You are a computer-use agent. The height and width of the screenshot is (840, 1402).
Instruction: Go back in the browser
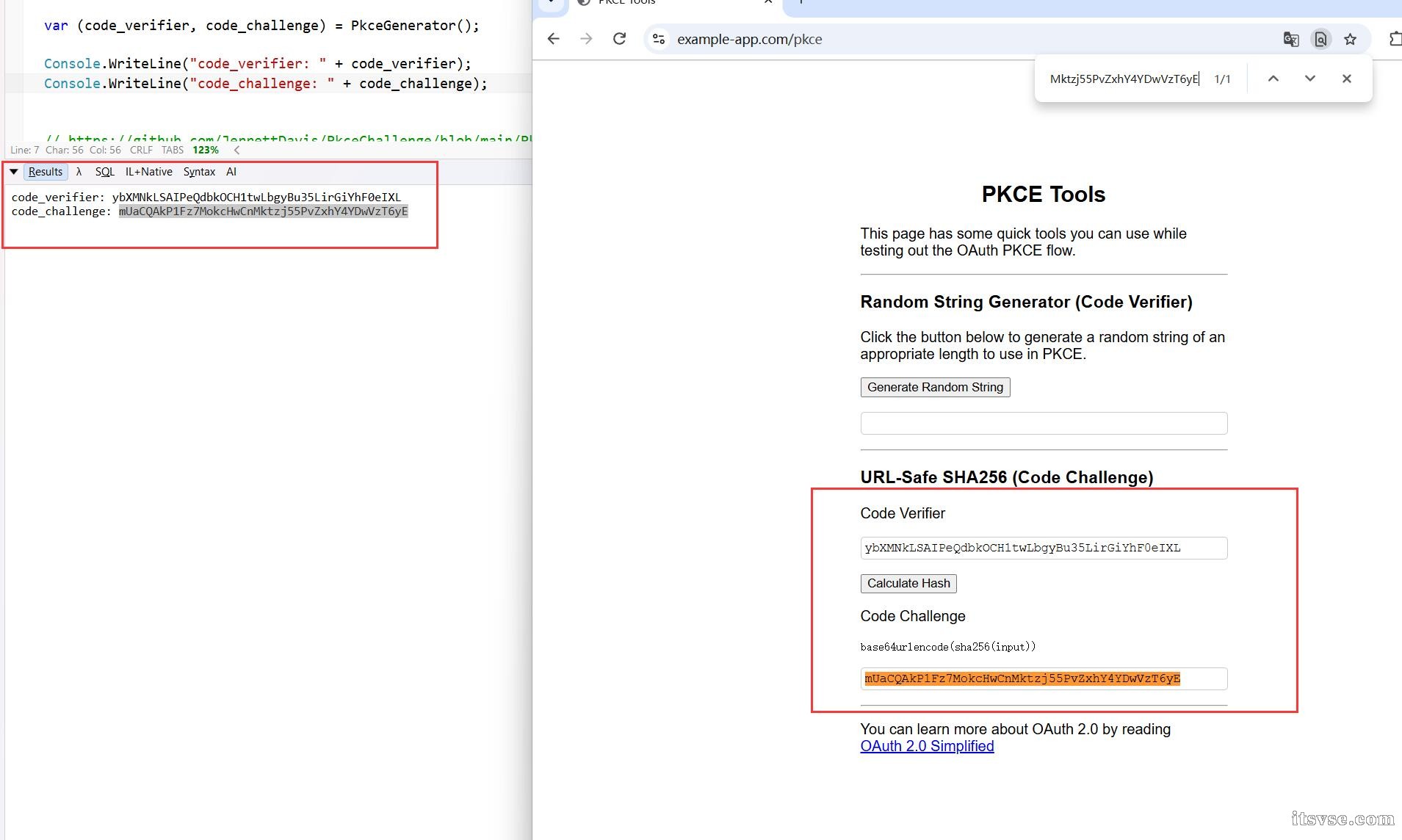click(554, 39)
